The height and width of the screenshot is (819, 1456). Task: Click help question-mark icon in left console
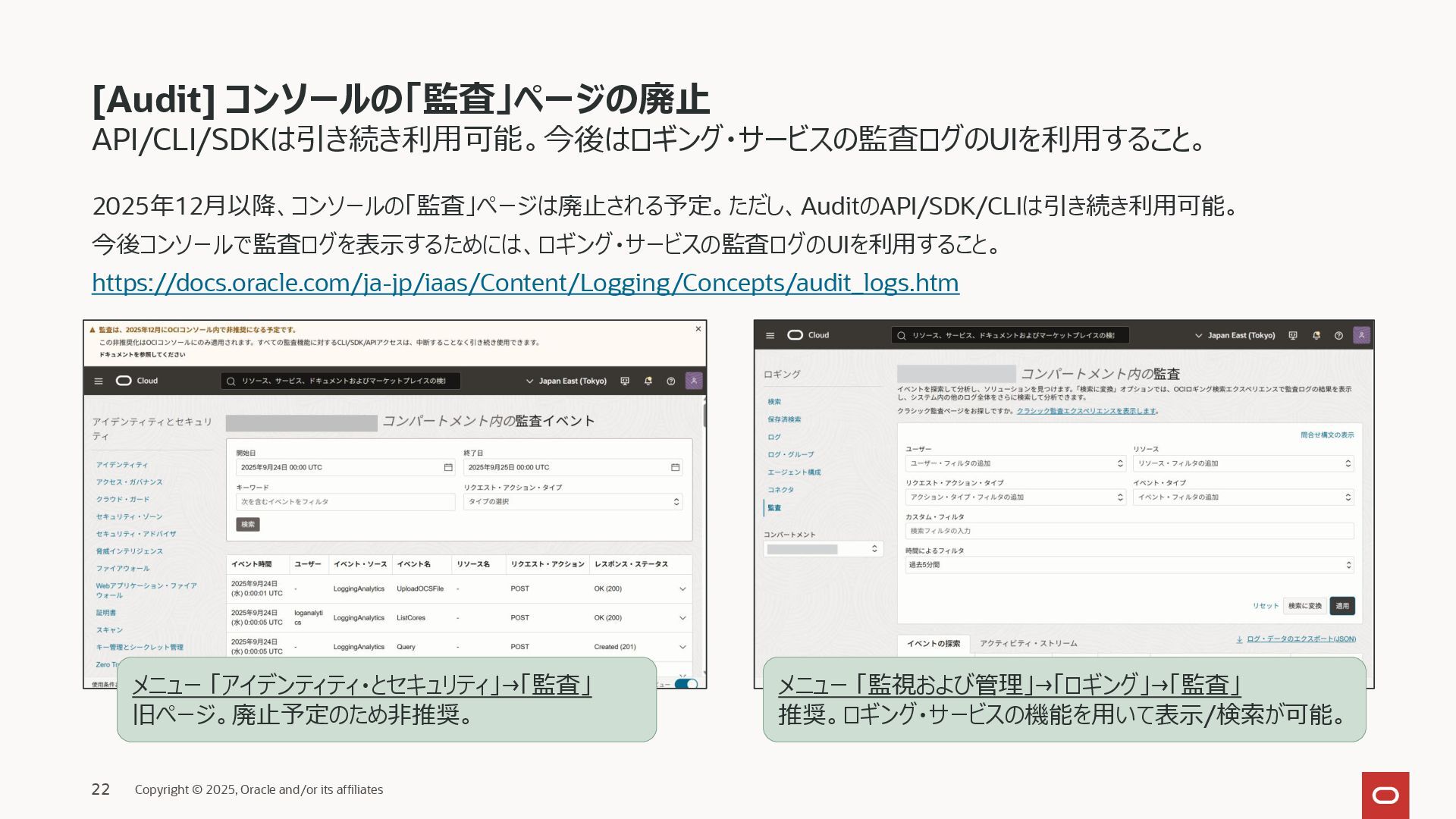pyautogui.click(x=670, y=381)
